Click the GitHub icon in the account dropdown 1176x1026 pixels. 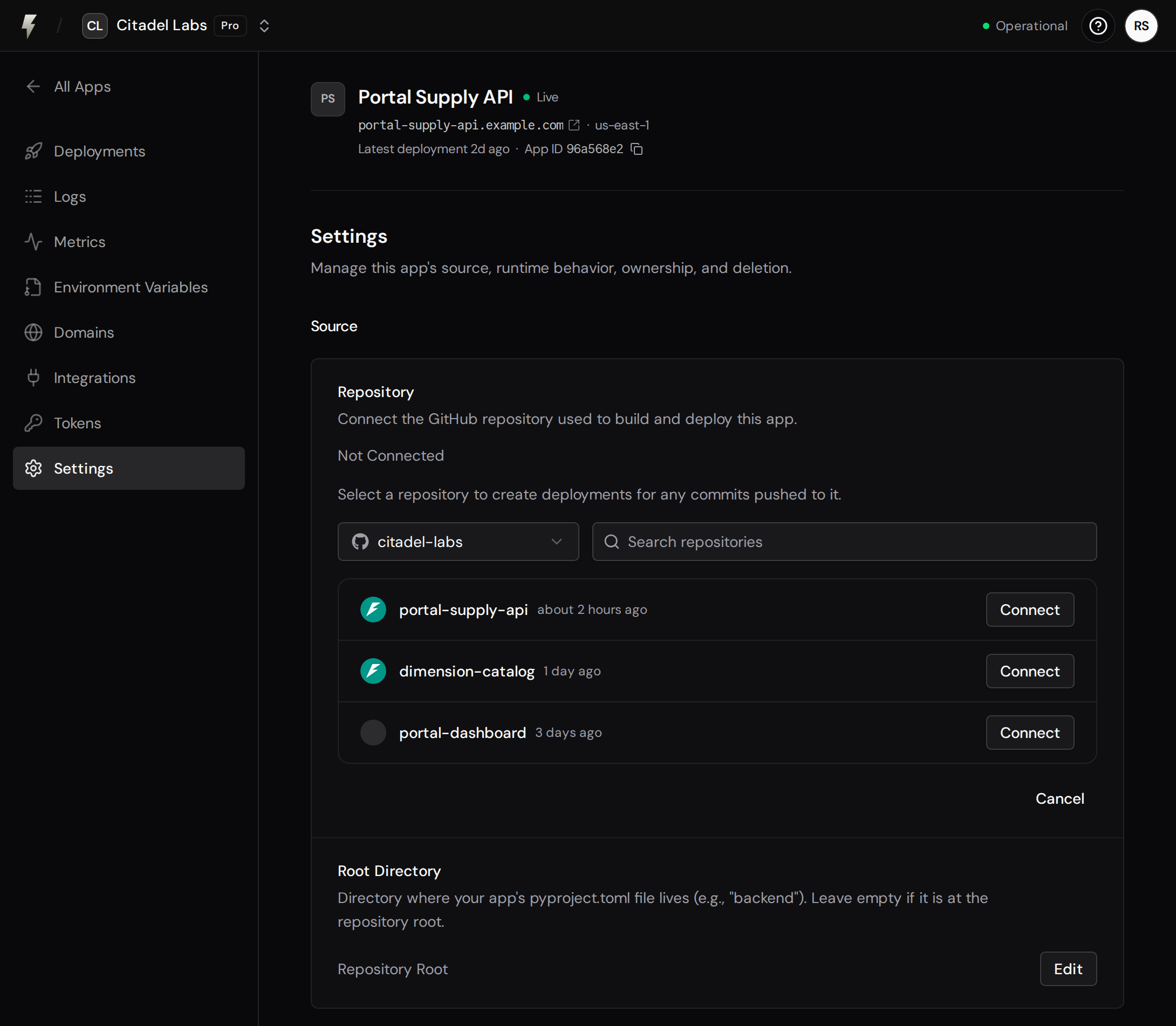[x=360, y=541]
